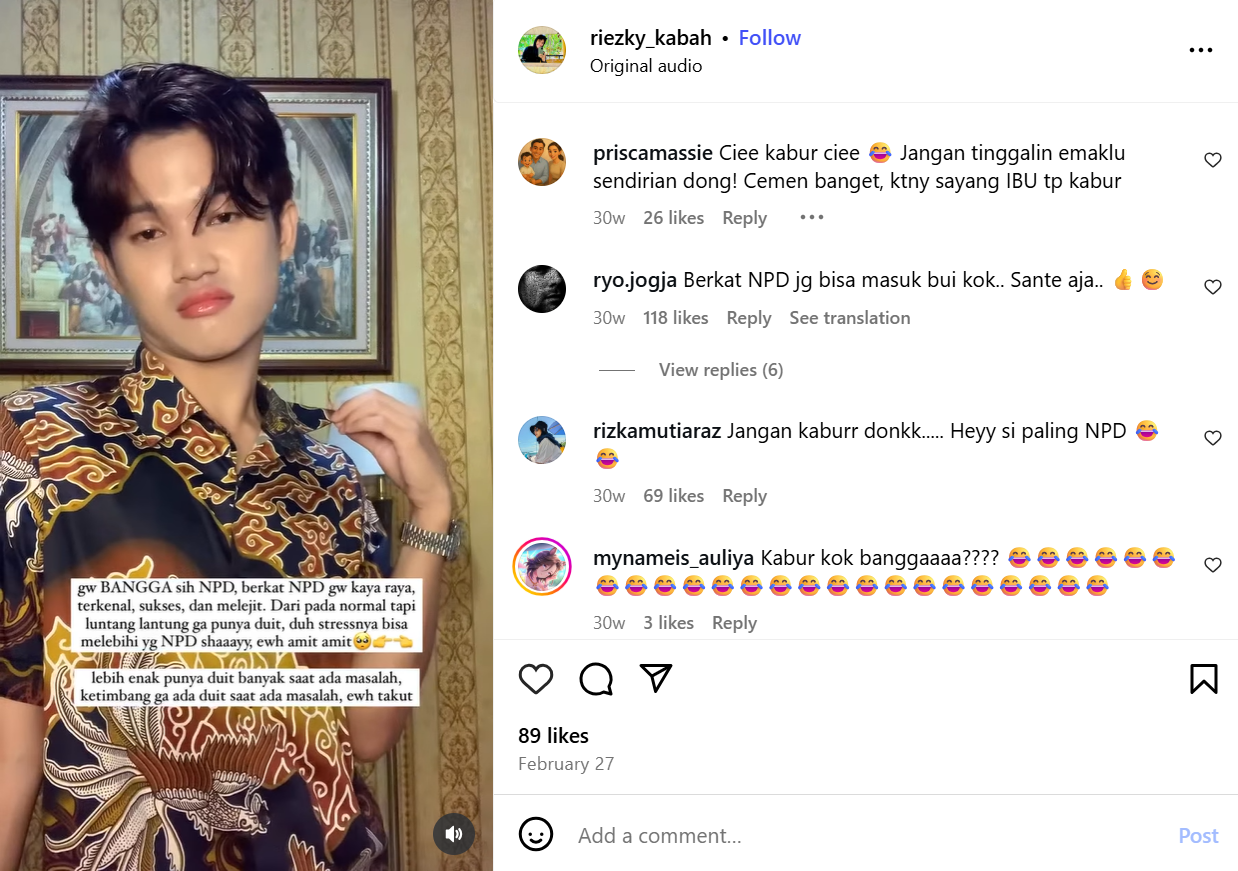This screenshot has width=1238, height=871.
Task: Toggle video sound with the speaker icon
Action: pos(454,834)
